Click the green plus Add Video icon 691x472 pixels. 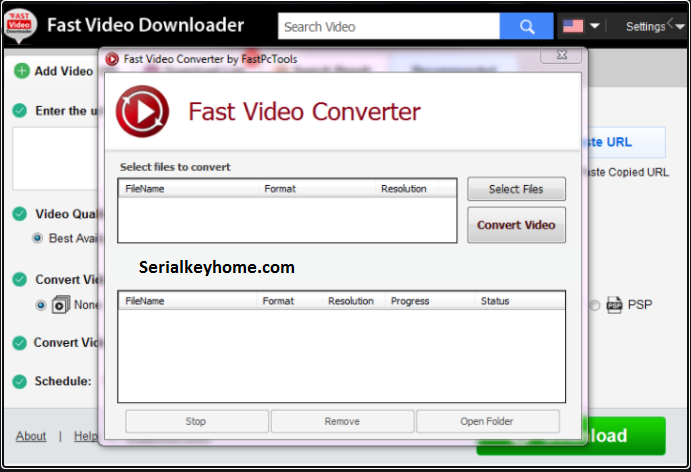pyautogui.click(x=22, y=71)
